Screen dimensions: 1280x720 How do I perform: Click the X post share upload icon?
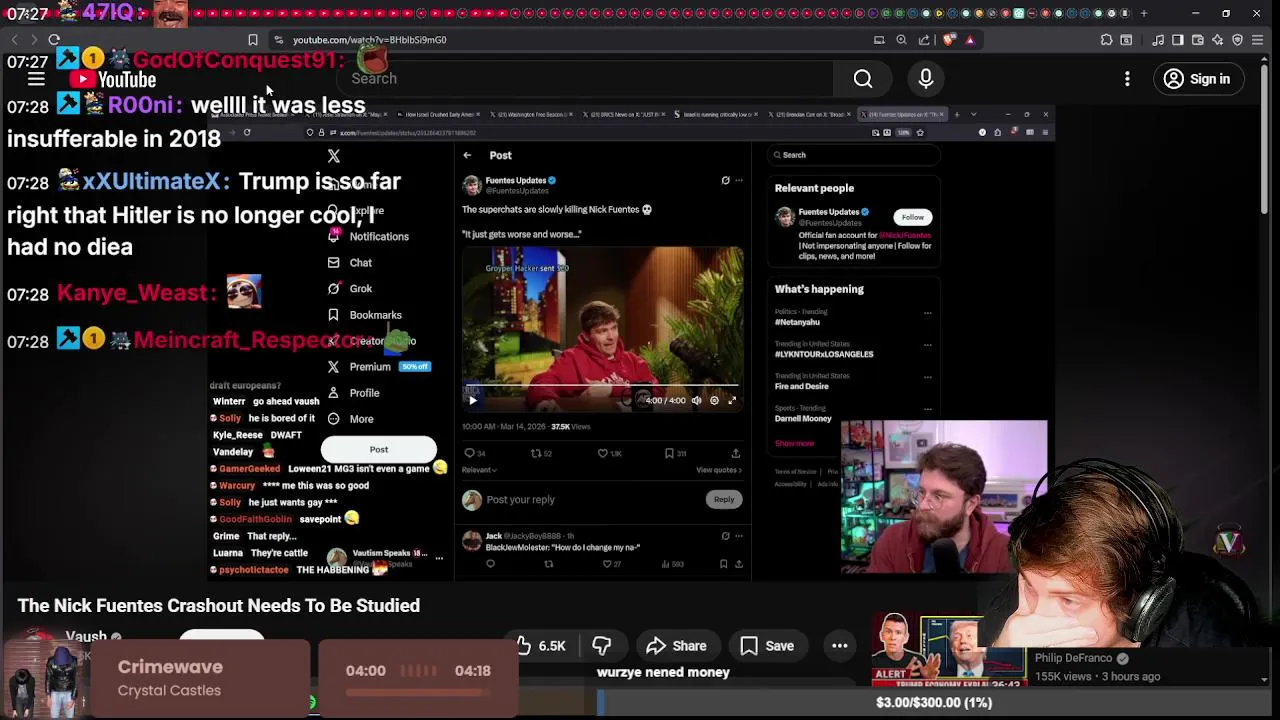pos(736,453)
